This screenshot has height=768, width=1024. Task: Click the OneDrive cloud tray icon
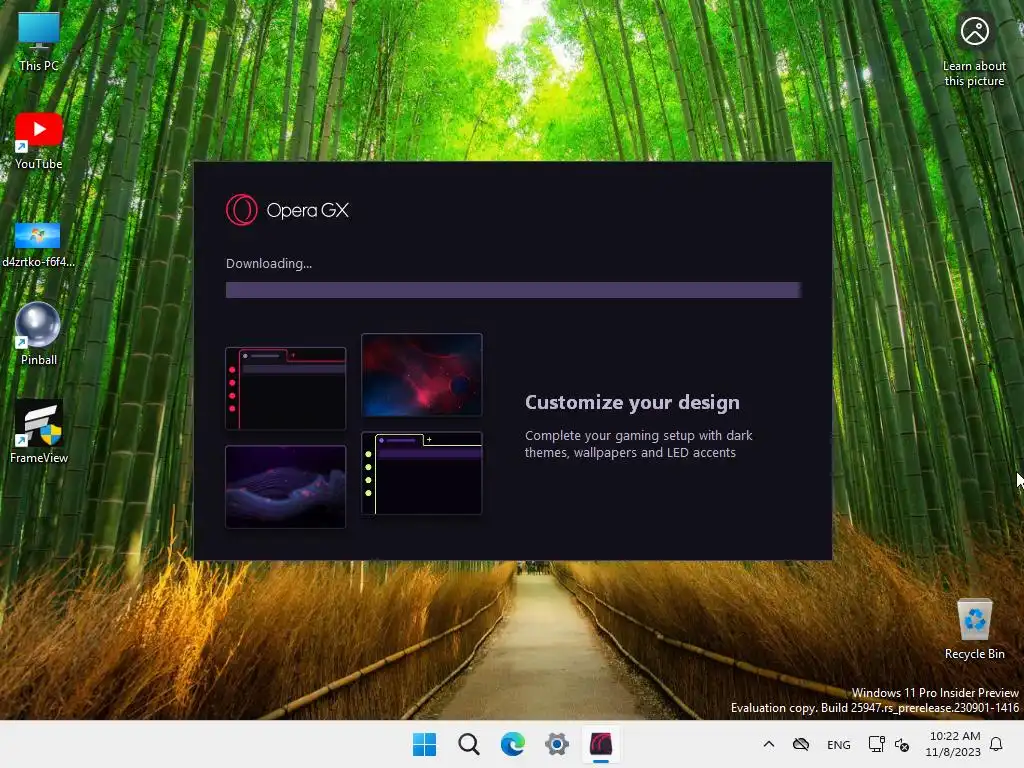[801, 744]
